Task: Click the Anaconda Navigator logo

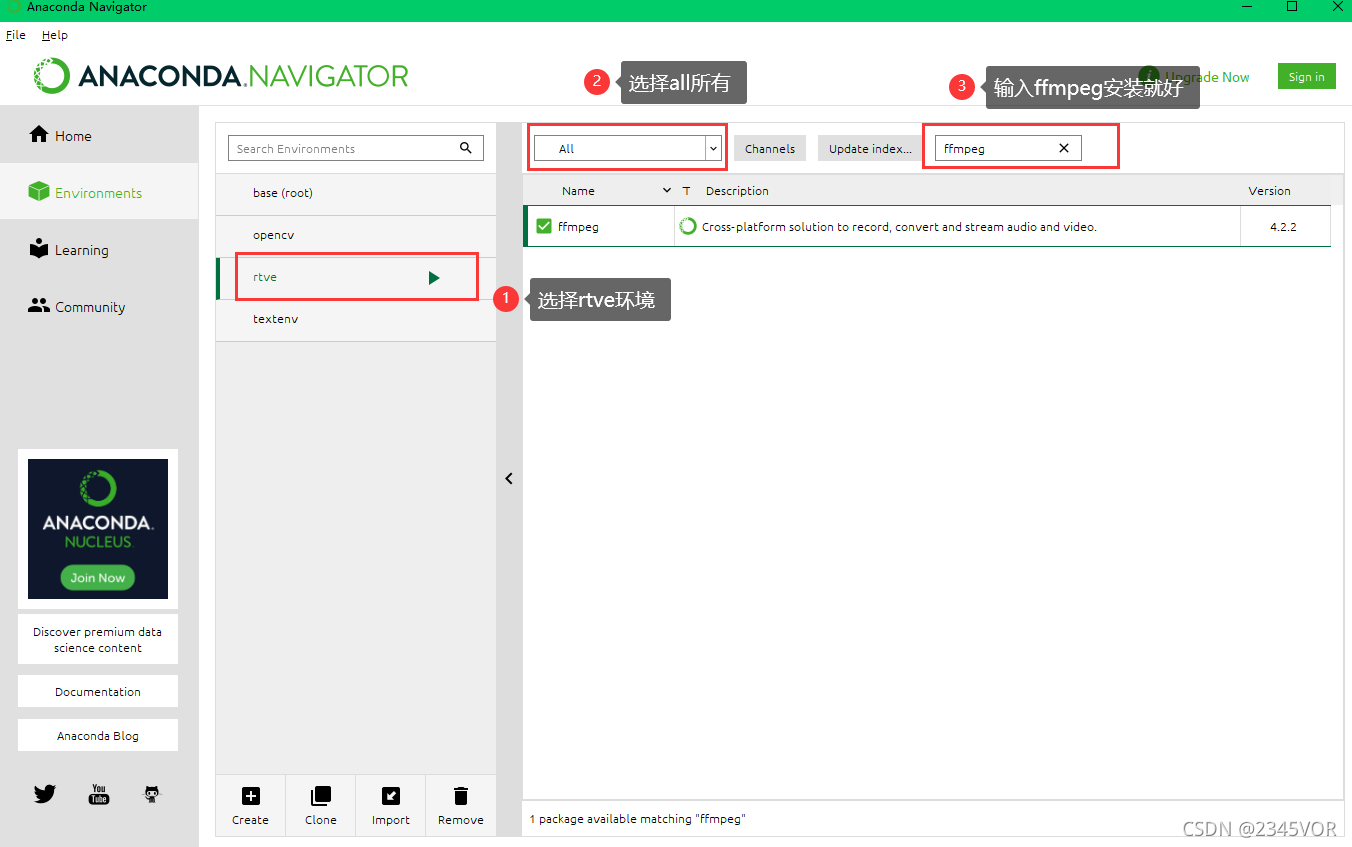Action: coord(220,76)
